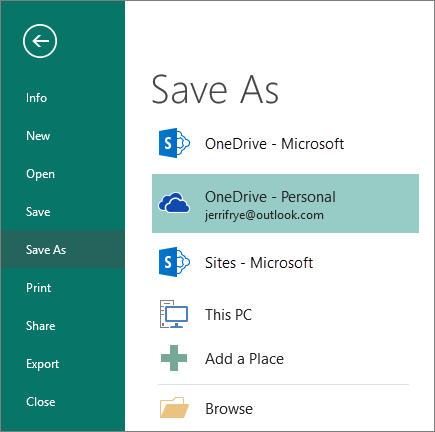Image resolution: width=435 pixels, height=432 pixels.
Task: Click jerrifrye@outlook.com account text
Action: [264, 215]
